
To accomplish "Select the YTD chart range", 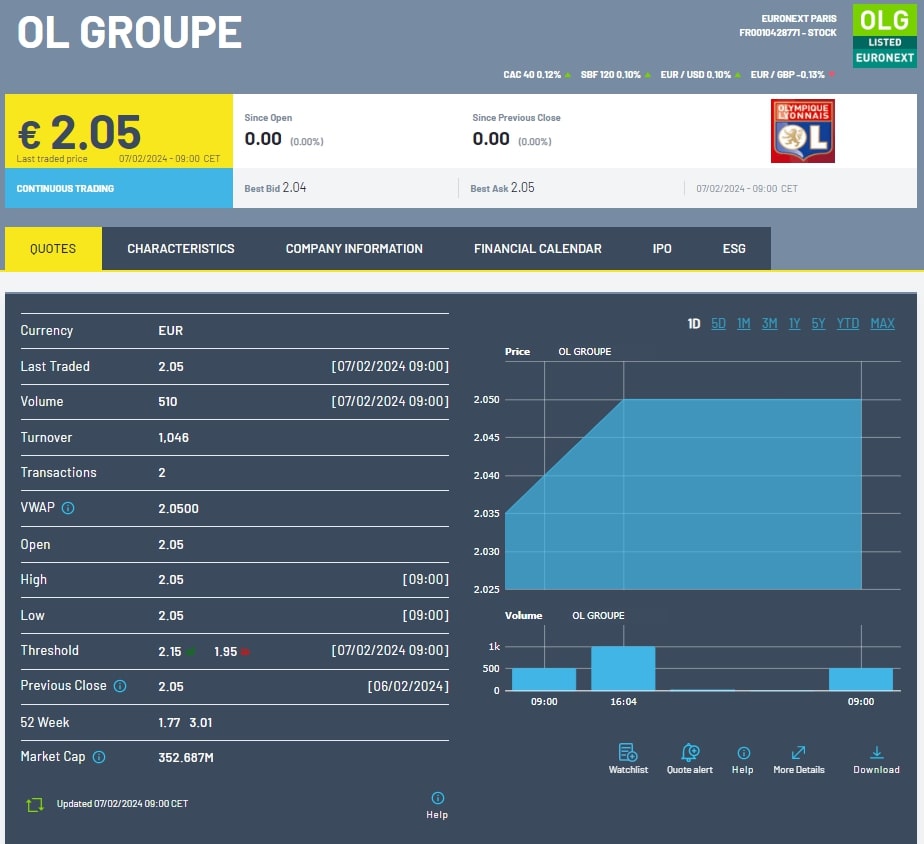I will [x=848, y=324].
